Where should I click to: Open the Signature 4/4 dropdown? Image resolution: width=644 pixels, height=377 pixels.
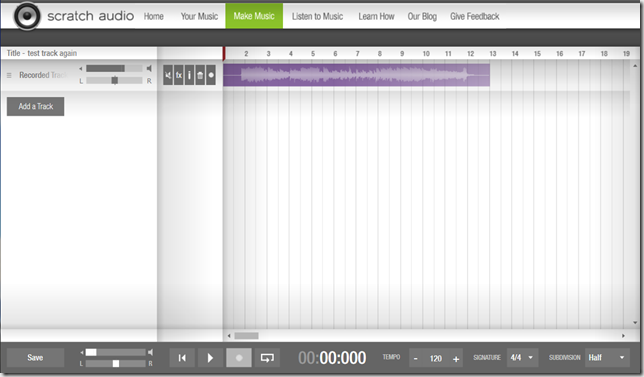522,358
